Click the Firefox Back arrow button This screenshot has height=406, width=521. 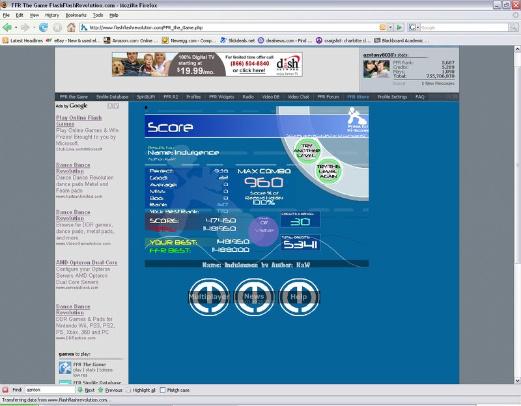[7, 27]
